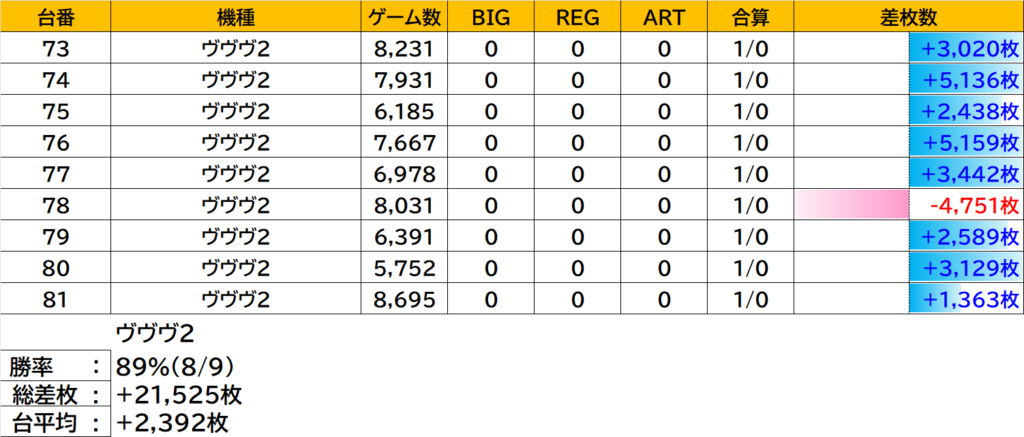Click the BIG column header

pos(490,17)
